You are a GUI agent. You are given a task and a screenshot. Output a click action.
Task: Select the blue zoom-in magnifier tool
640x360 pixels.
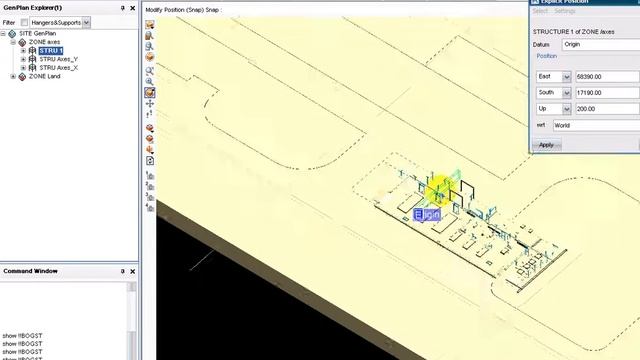[x=150, y=81]
